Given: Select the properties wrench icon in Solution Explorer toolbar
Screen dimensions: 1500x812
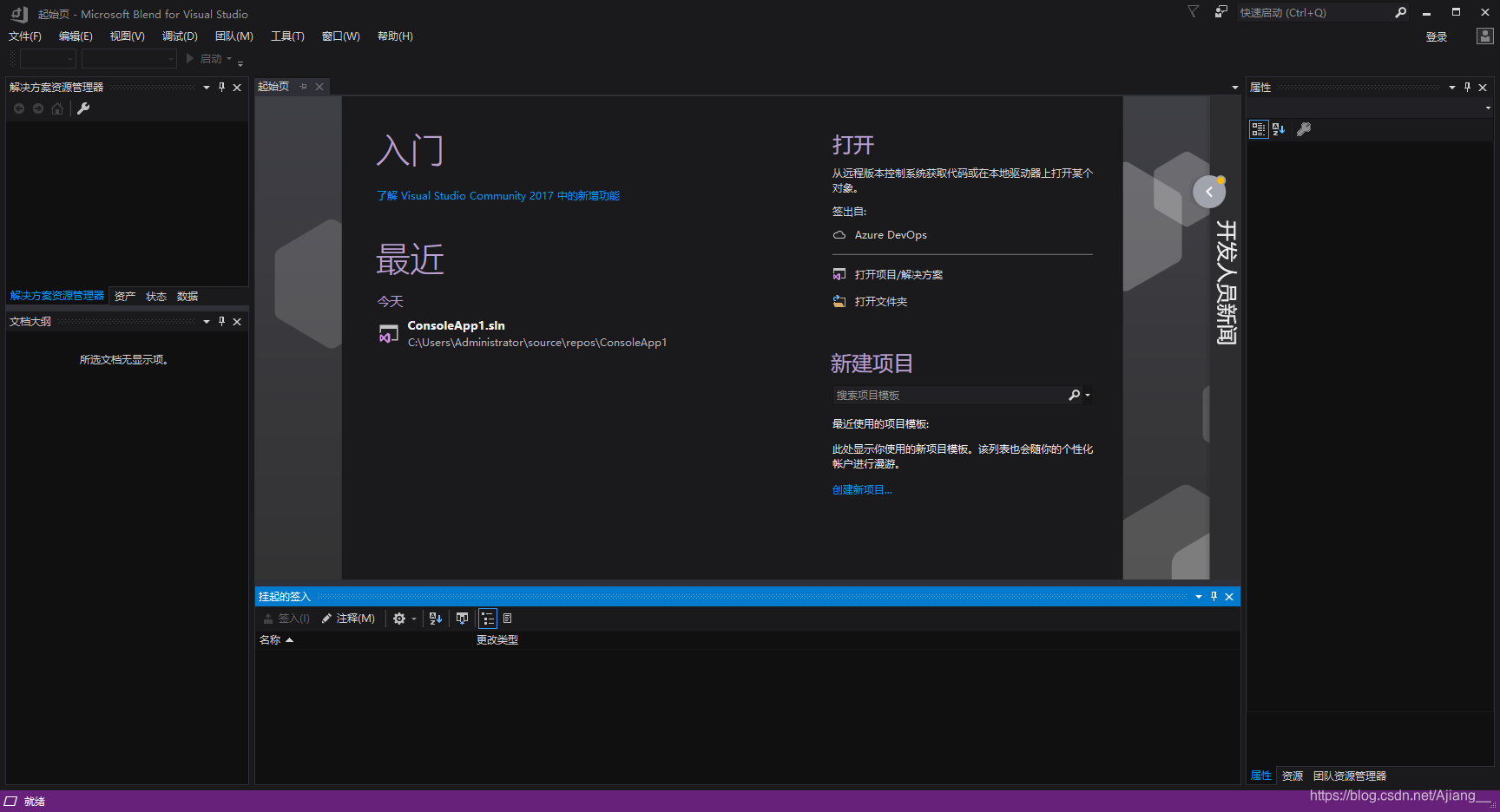Looking at the screenshot, I should coord(83,108).
